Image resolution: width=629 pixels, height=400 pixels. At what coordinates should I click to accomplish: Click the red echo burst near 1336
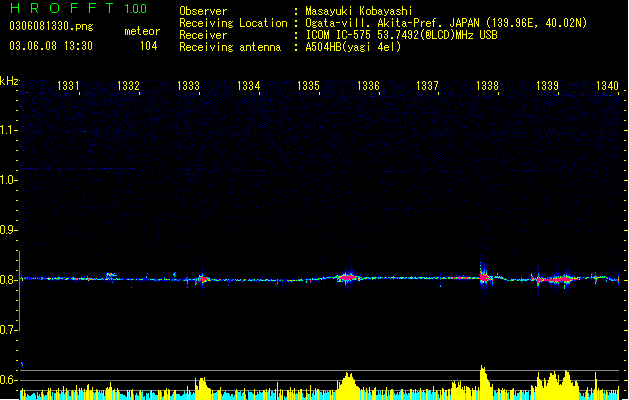coord(347,277)
